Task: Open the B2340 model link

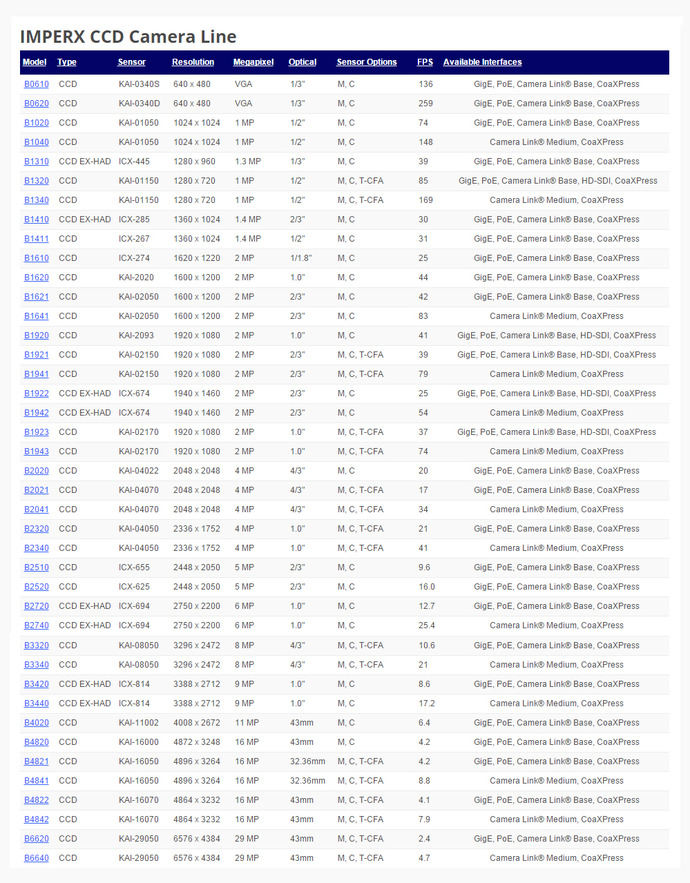Action: (37, 548)
